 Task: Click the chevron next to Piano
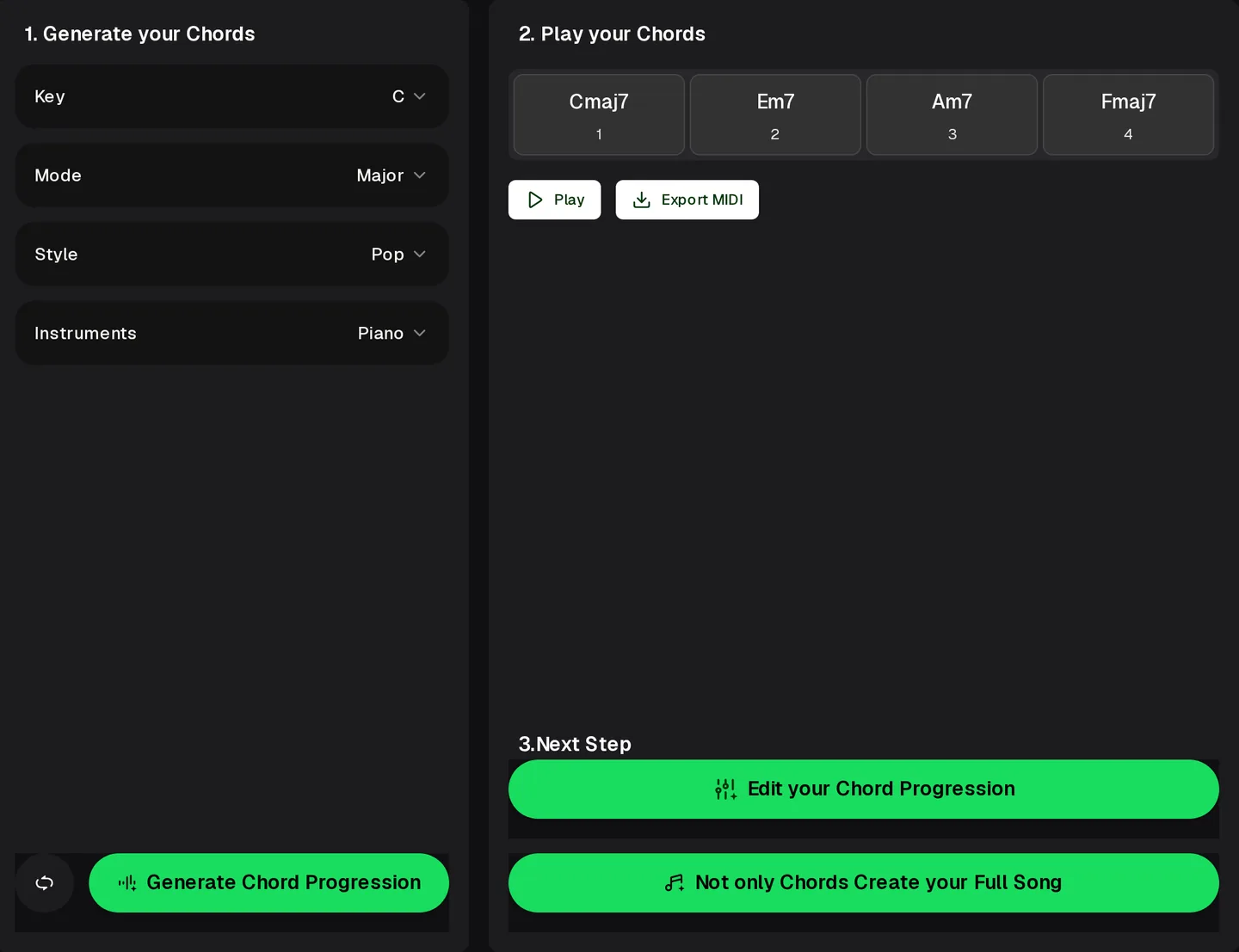420,333
